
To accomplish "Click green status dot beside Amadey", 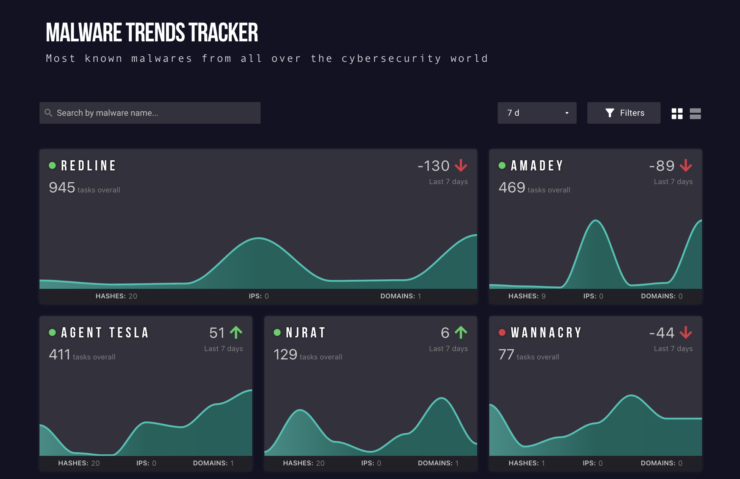I will (x=502, y=165).
